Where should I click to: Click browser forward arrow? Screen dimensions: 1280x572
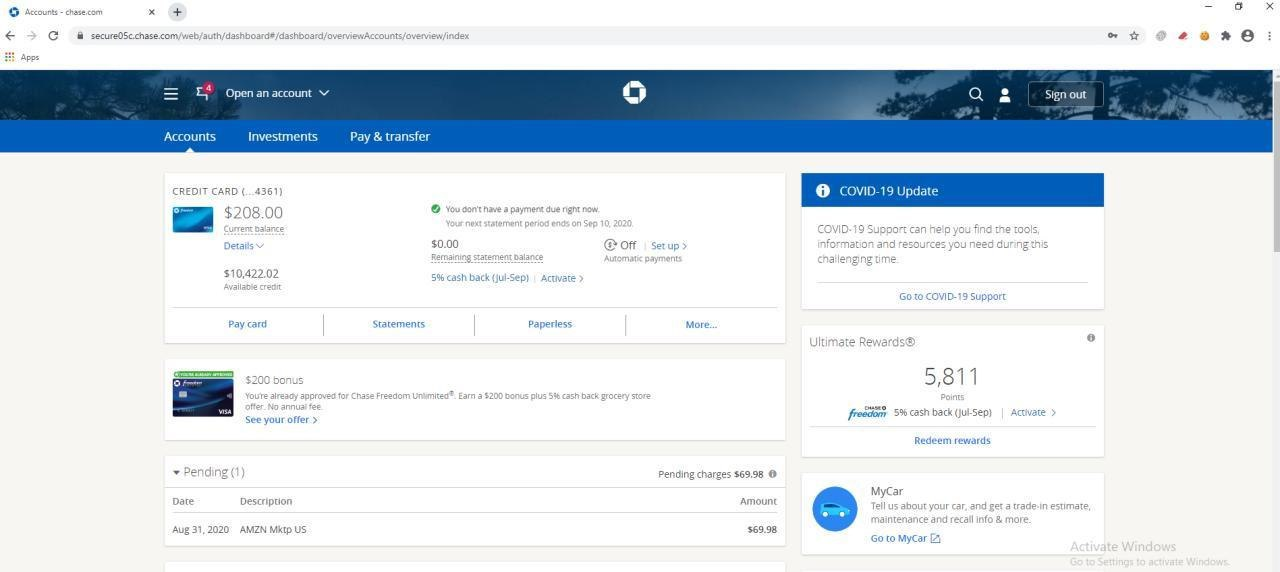32,36
